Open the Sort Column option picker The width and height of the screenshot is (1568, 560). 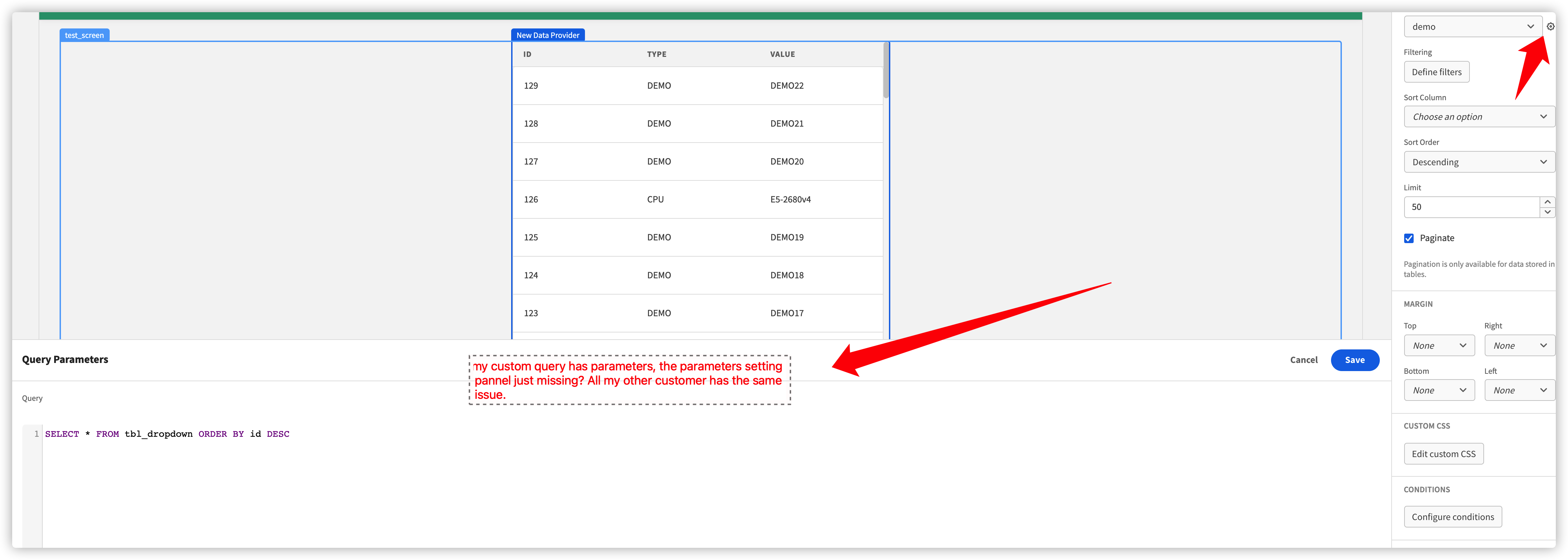(x=1479, y=116)
